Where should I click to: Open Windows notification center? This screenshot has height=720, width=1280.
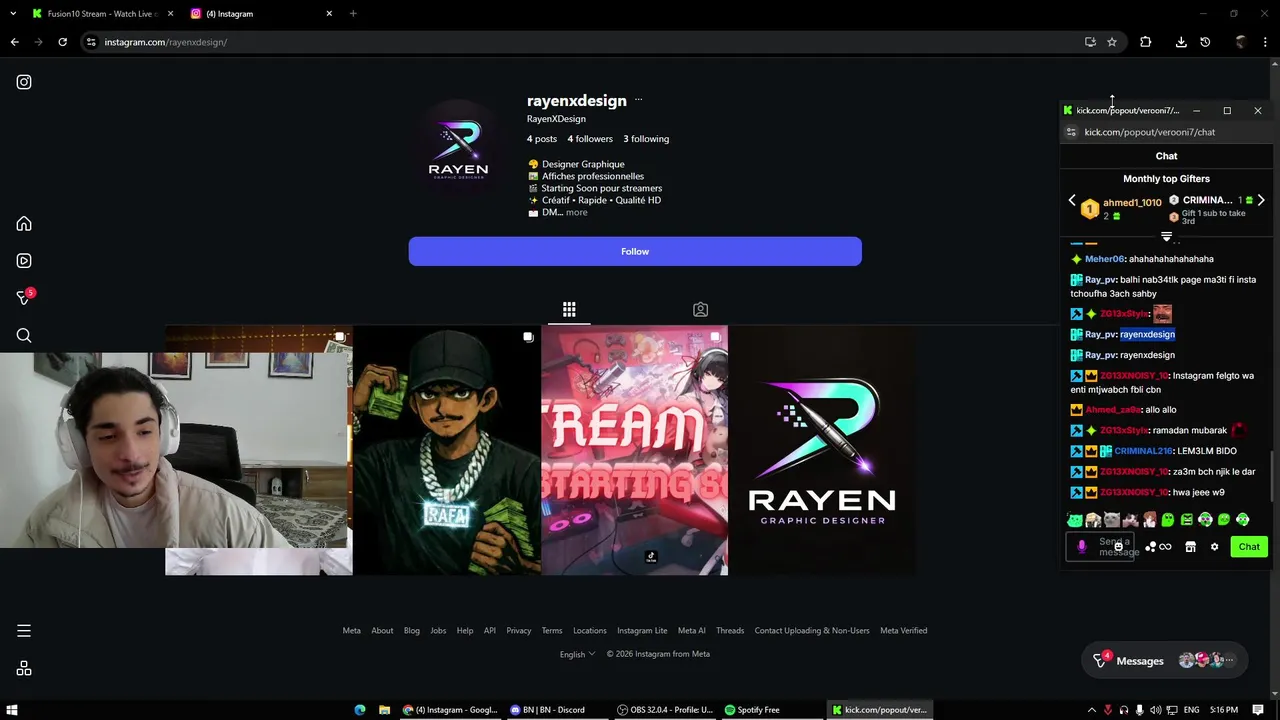point(1259,710)
